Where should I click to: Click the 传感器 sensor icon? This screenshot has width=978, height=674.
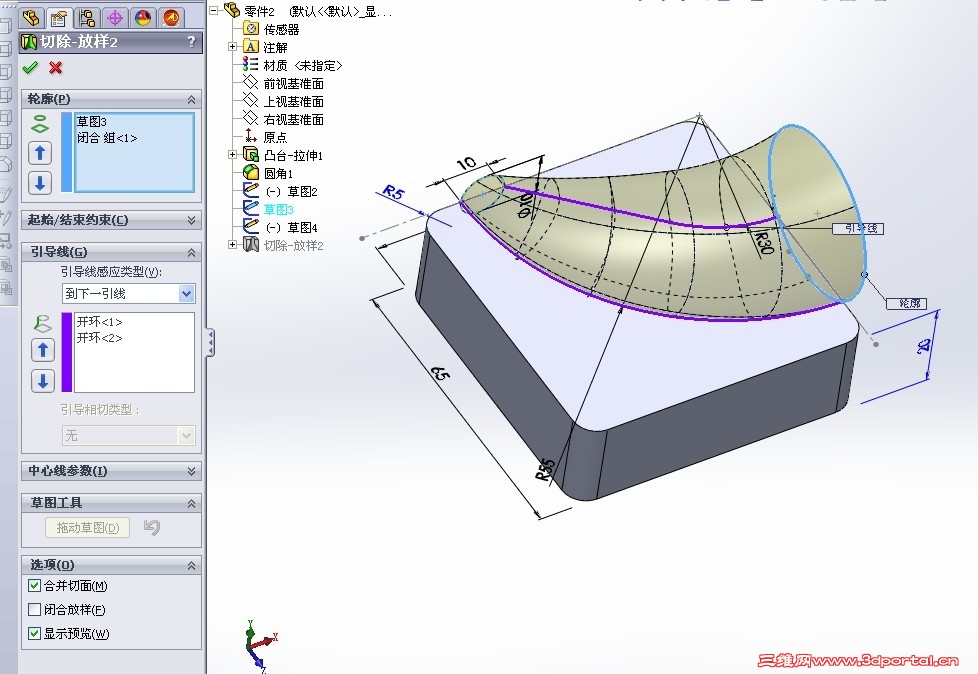(250, 29)
